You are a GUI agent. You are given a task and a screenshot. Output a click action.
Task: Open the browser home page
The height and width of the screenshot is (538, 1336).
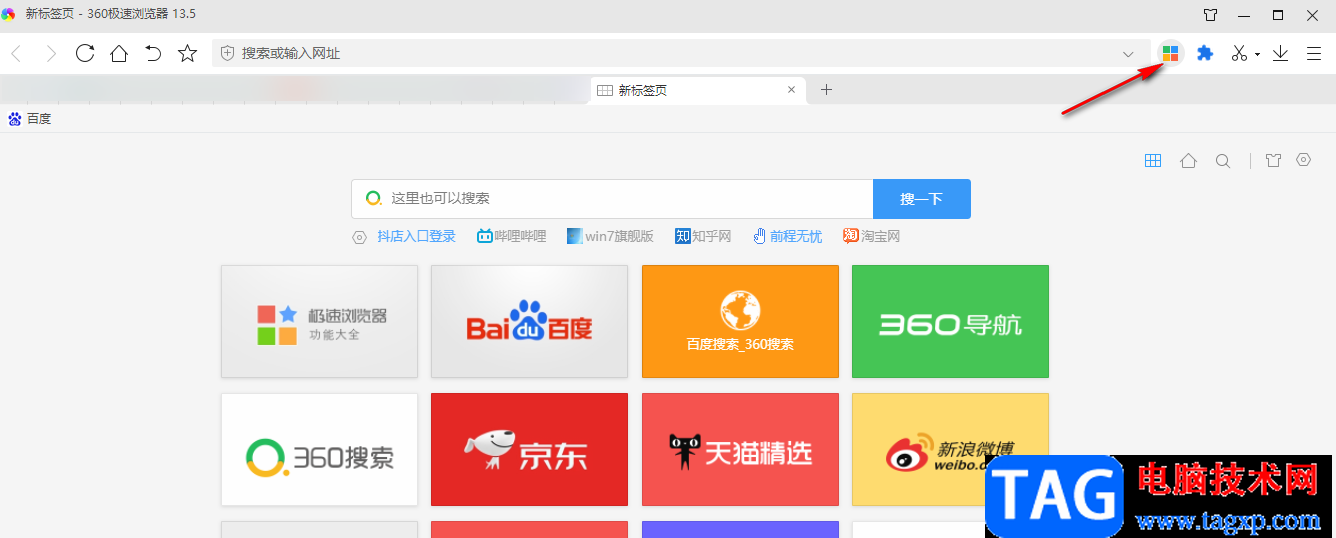[119, 54]
